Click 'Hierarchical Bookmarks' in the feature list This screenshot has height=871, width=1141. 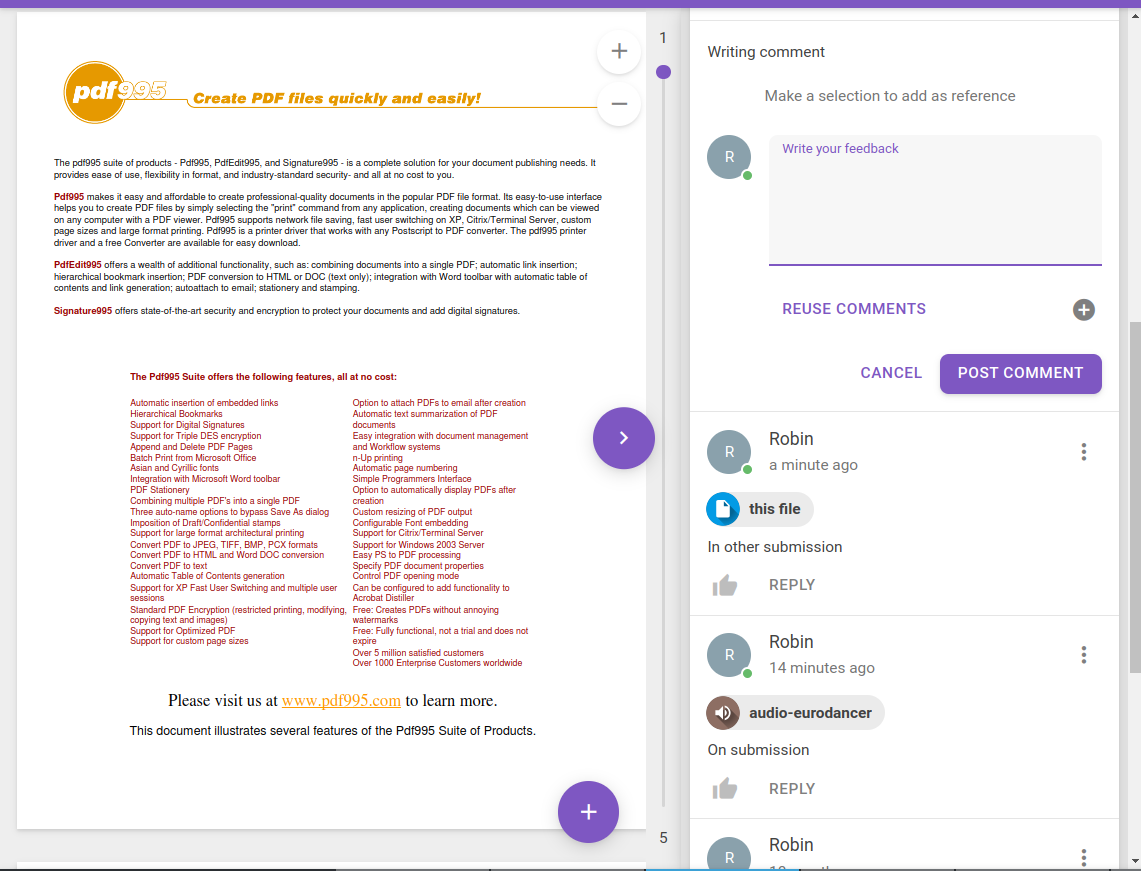(x=176, y=414)
